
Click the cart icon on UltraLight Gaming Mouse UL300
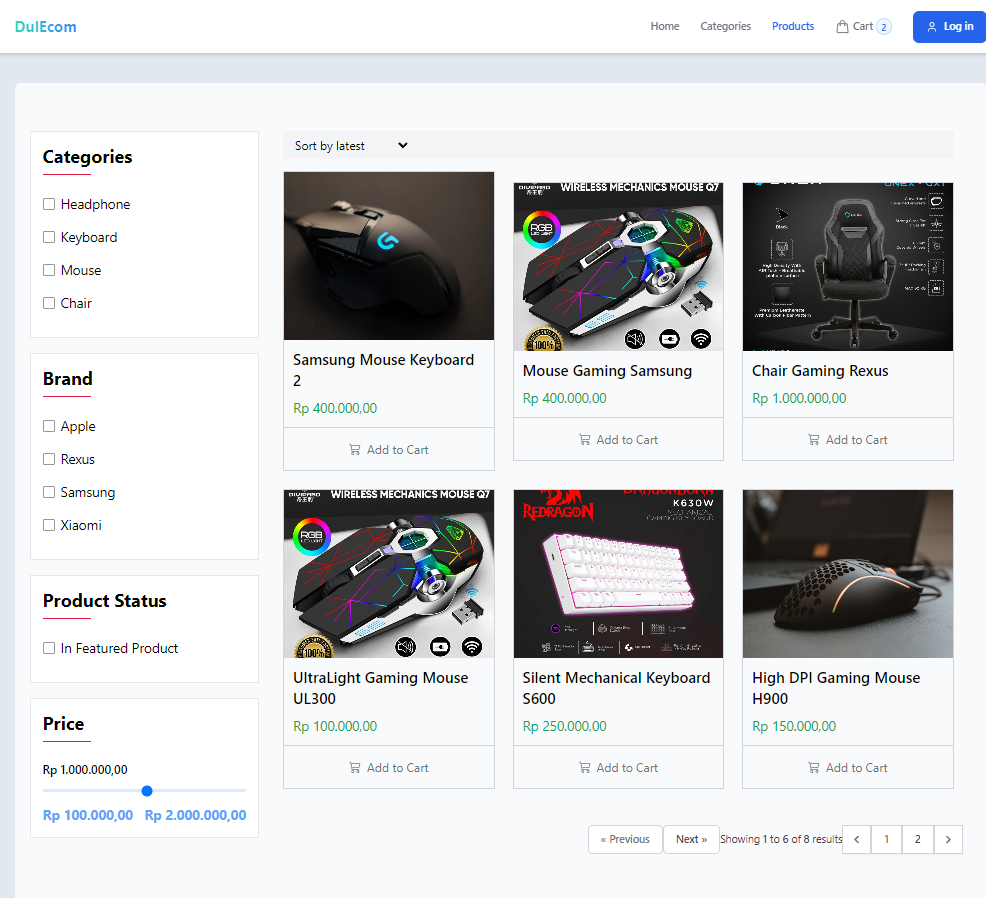pos(354,767)
